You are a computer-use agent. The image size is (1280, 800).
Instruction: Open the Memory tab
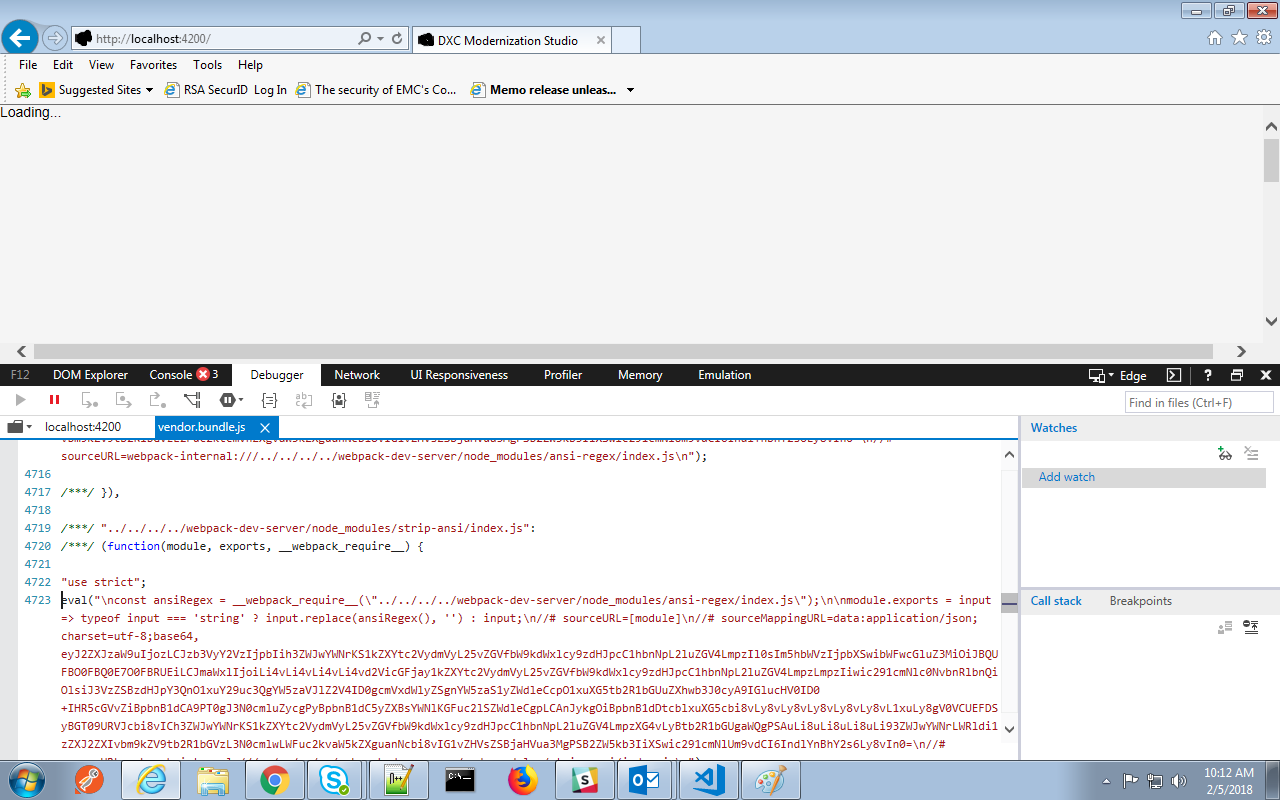coord(640,375)
